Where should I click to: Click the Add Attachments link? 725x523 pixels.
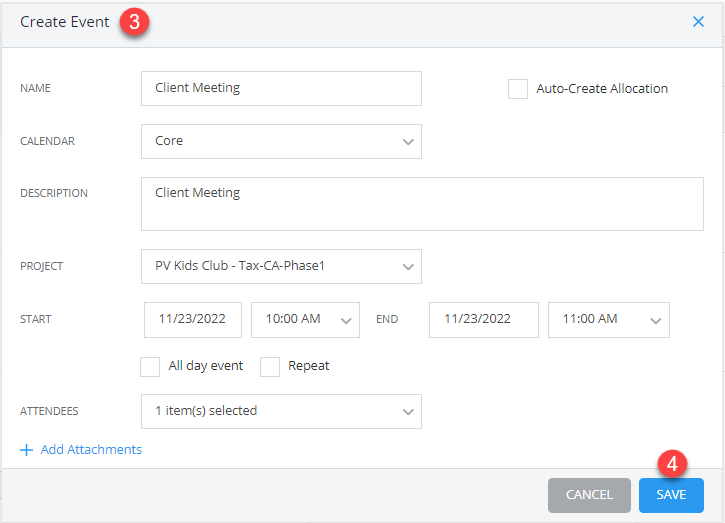coord(91,449)
